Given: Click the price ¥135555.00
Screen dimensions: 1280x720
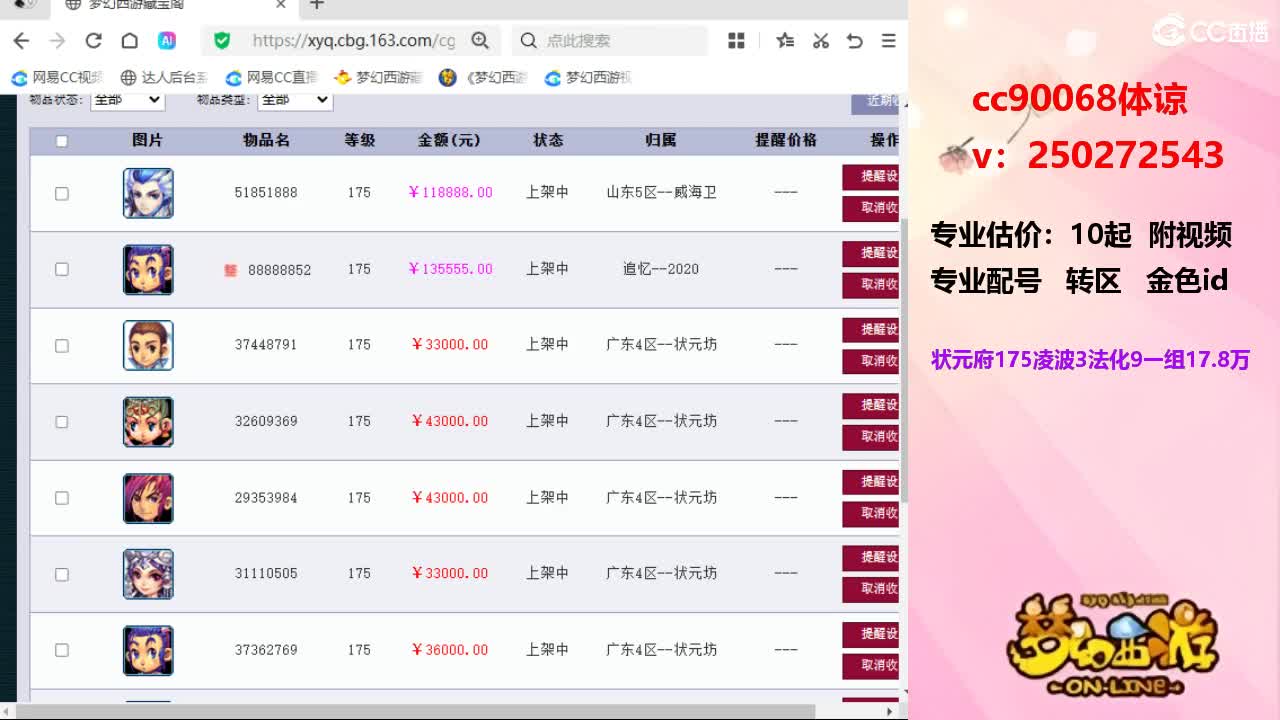Looking at the screenshot, I should click(x=450, y=269).
